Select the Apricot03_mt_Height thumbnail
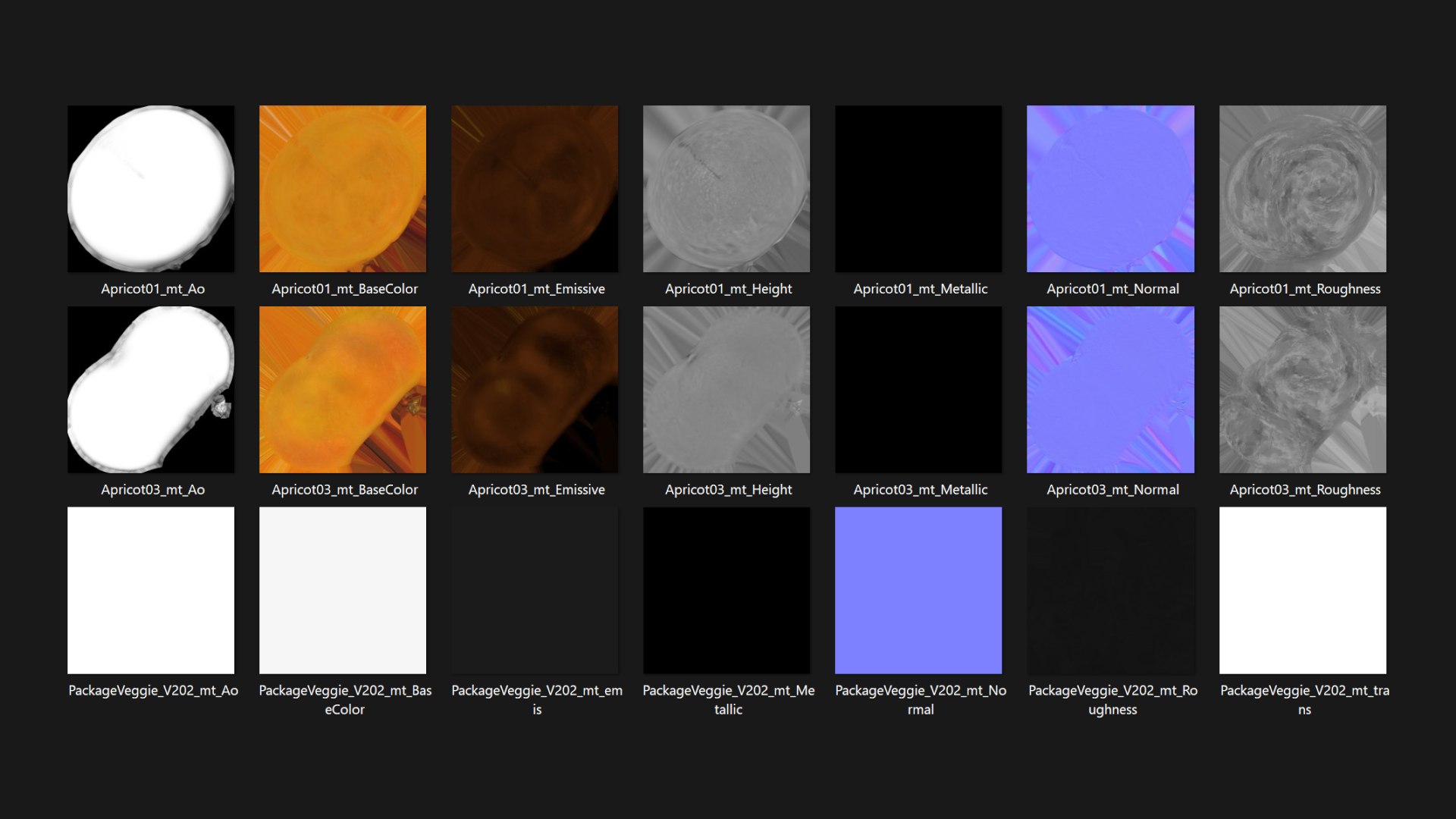This screenshot has height=819, width=1456. click(726, 390)
